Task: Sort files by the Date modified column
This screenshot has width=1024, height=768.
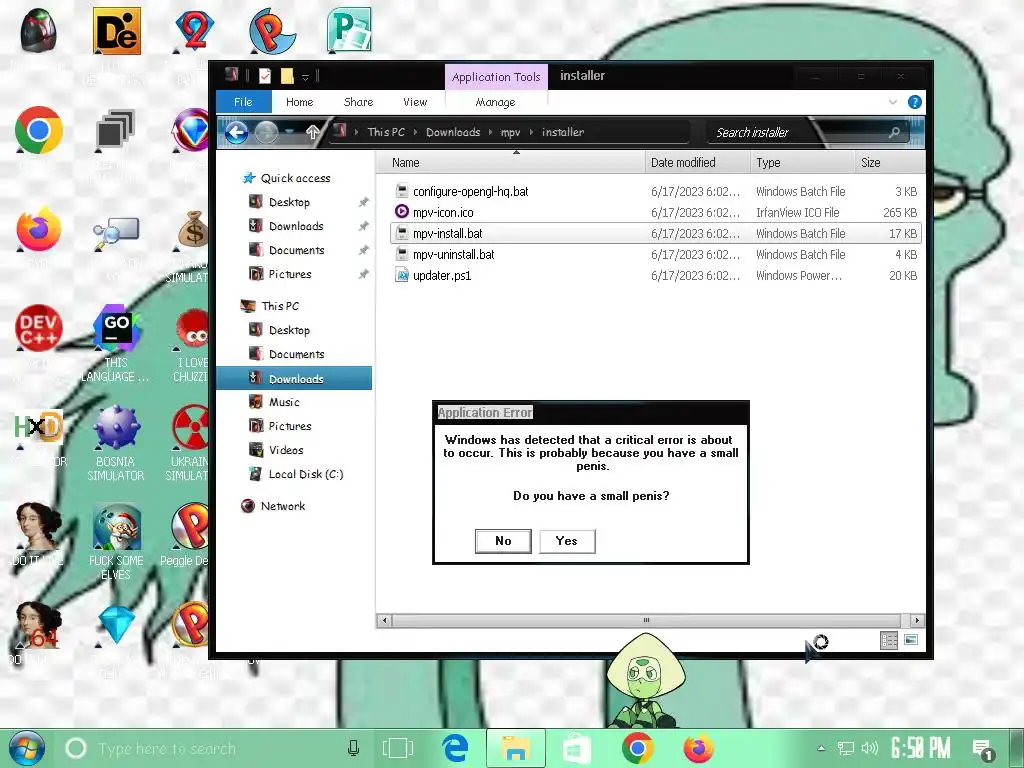Action: tap(697, 163)
